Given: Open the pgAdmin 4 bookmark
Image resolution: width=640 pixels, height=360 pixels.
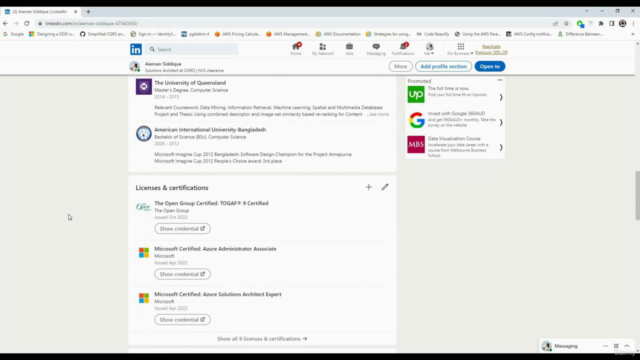Looking at the screenshot, I should point(195,34).
